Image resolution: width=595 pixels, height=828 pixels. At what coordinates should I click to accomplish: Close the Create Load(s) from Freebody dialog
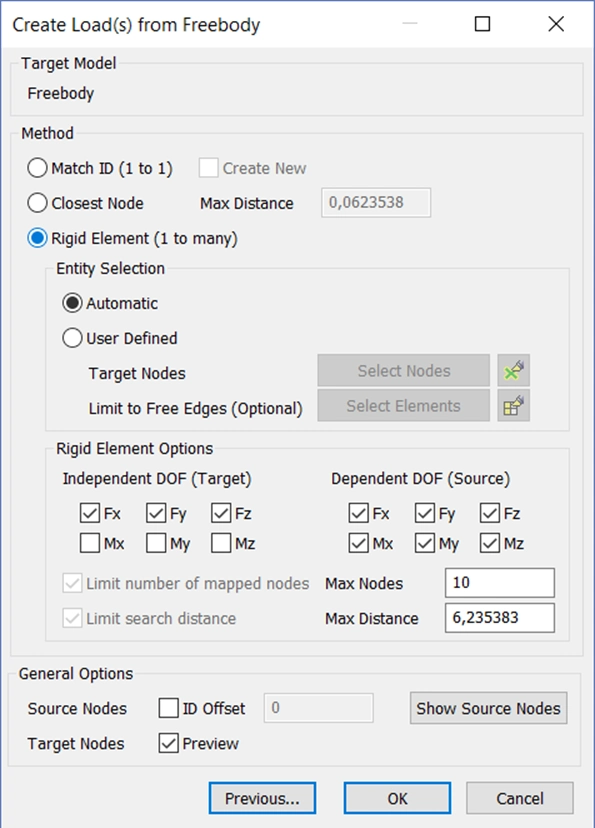tap(556, 24)
